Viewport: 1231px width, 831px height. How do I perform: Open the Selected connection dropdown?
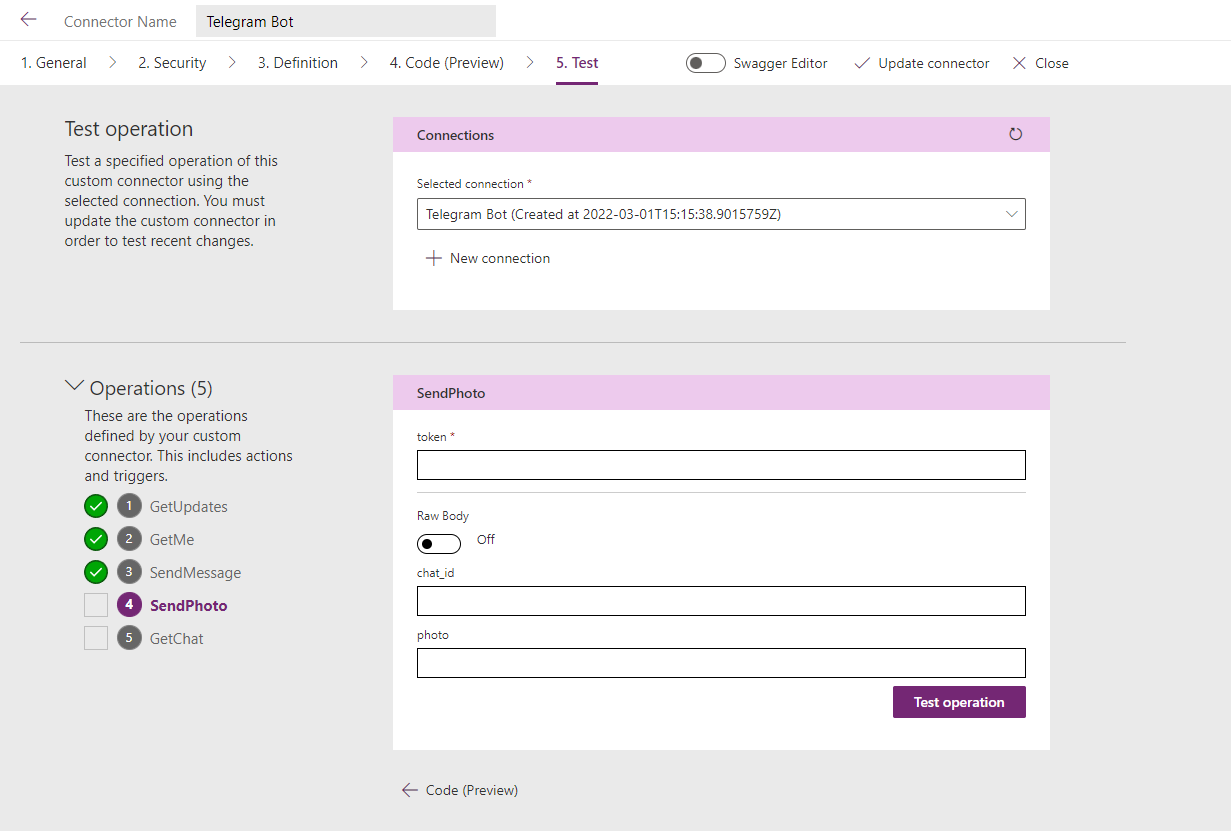(721, 214)
